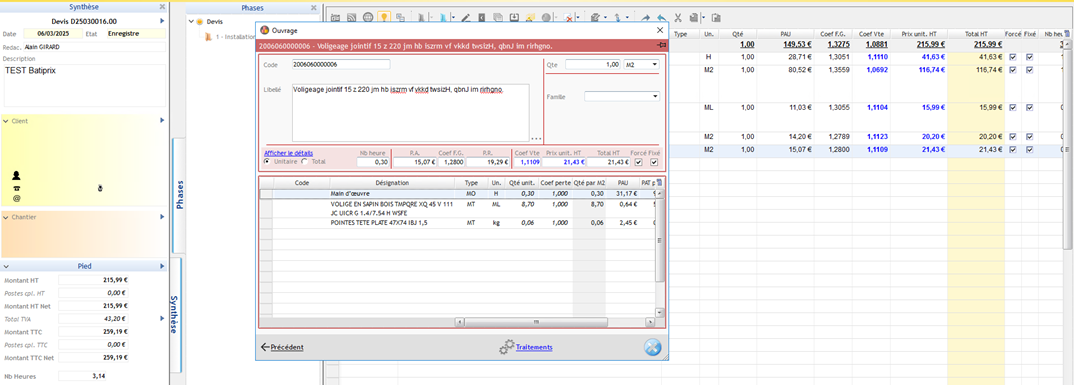Viewport: 1074px width, 385px height.
Task: Select the Total radio button
Action: point(305,162)
